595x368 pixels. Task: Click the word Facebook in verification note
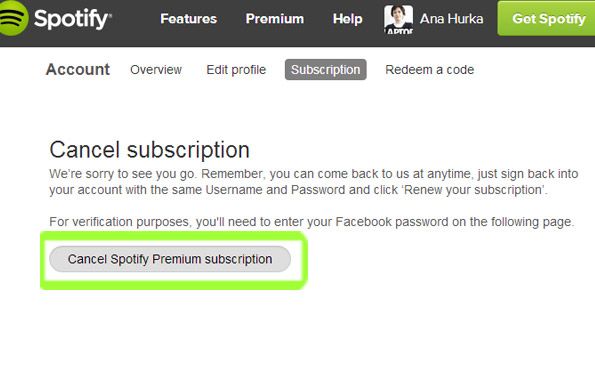[x=364, y=222]
